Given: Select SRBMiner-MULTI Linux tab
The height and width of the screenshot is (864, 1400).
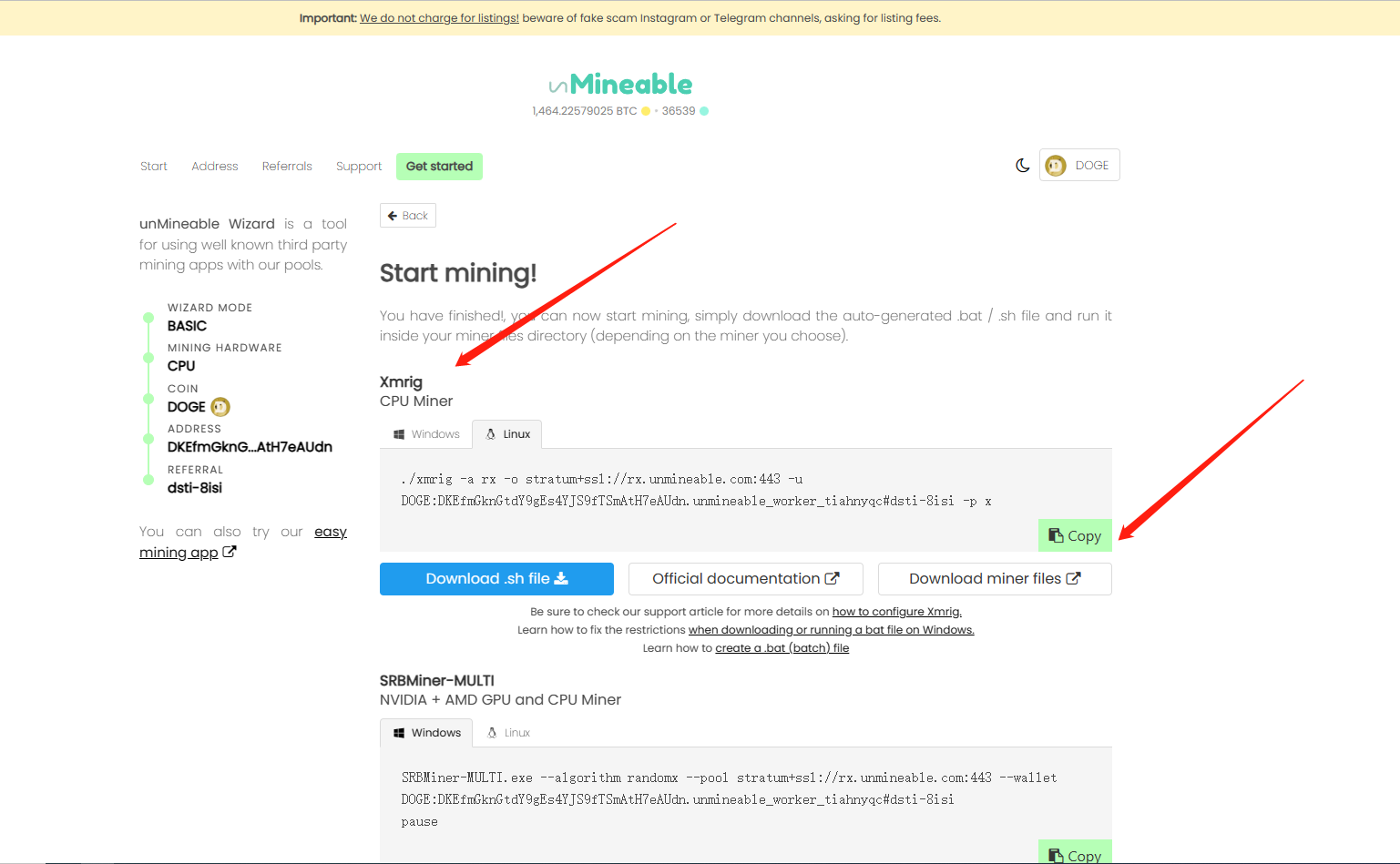Looking at the screenshot, I should 508,733.
